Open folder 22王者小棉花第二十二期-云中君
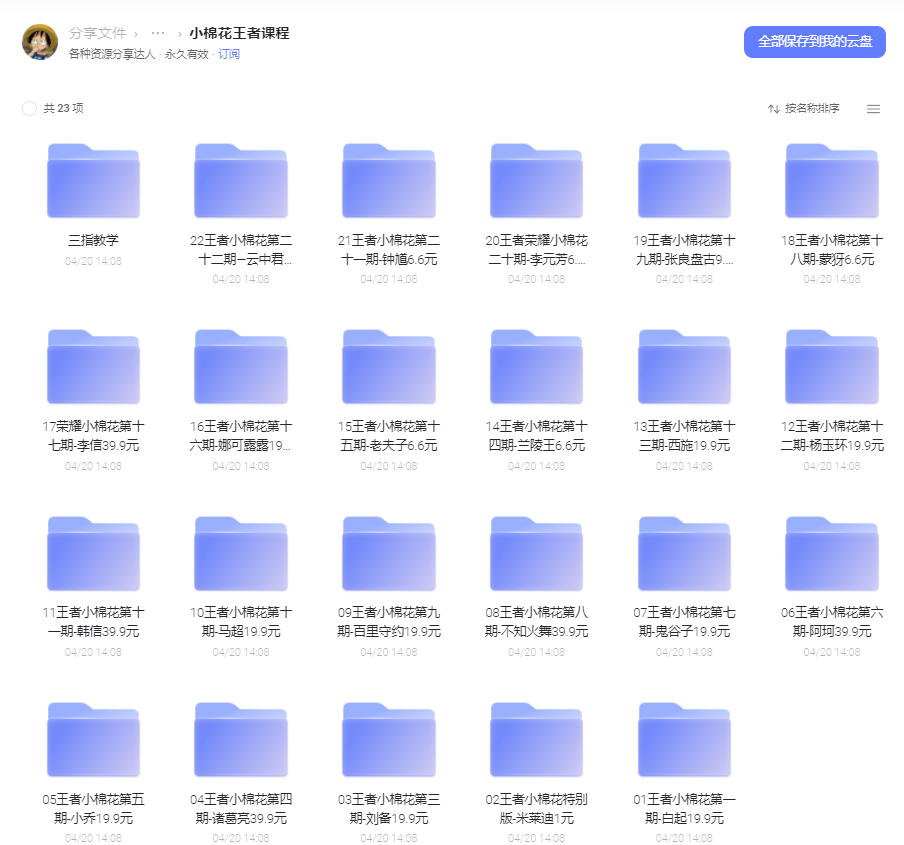This screenshot has width=904, height=845. point(241,180)
